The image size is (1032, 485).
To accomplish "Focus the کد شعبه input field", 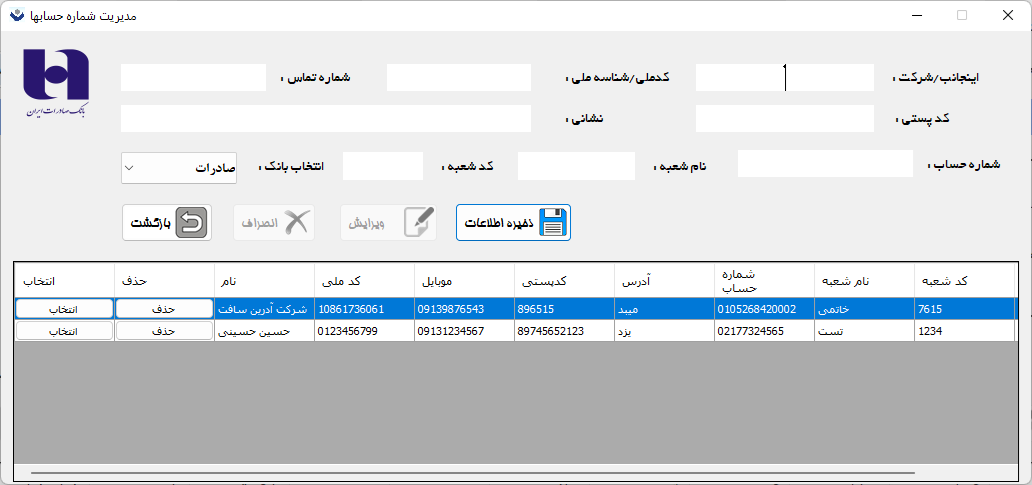I will (383, 166).
